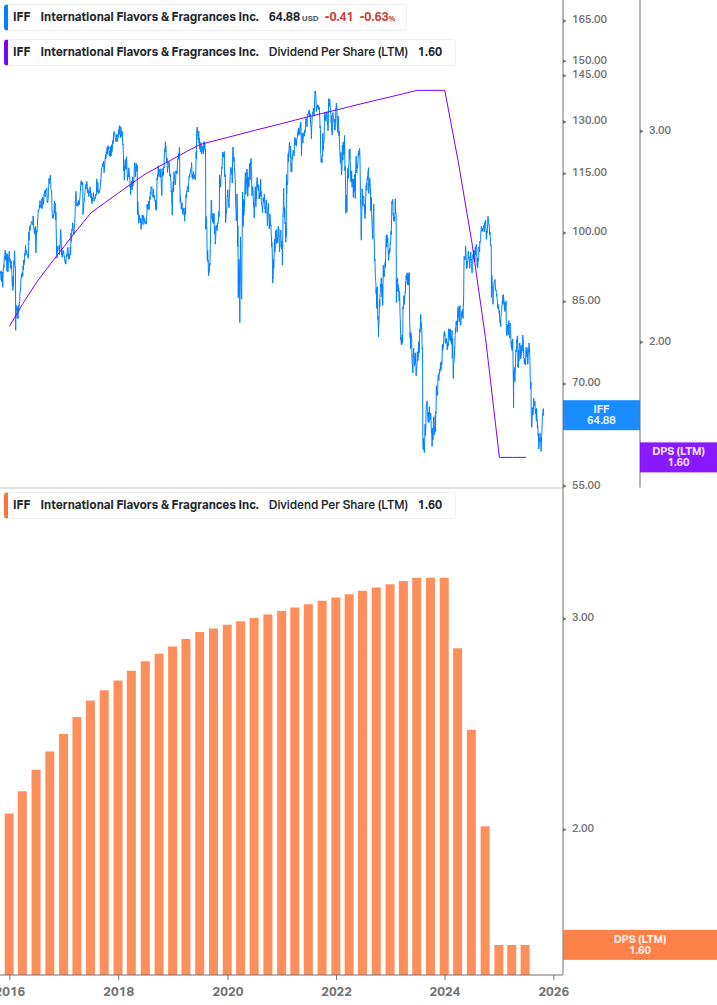Click the 2022 label on time axis
The width and height of the screenshot is (717, 1005).
pyautogui.click(x=336, y=992)
